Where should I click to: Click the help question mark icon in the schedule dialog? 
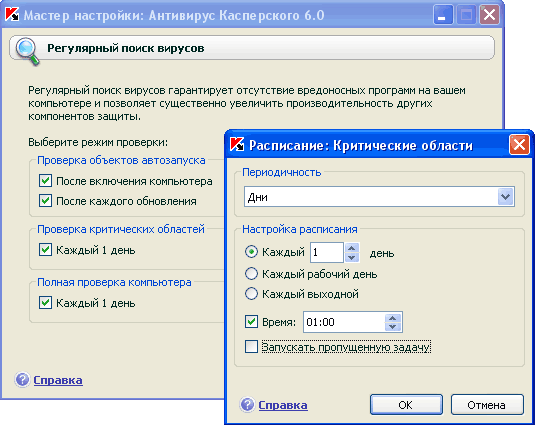tap(247, 405)
